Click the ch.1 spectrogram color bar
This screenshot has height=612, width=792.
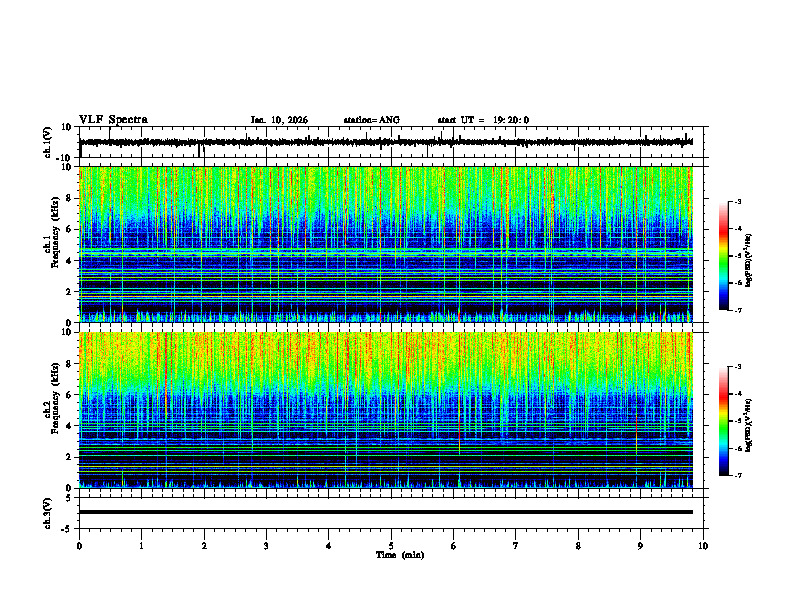click(x=723, y=256)
